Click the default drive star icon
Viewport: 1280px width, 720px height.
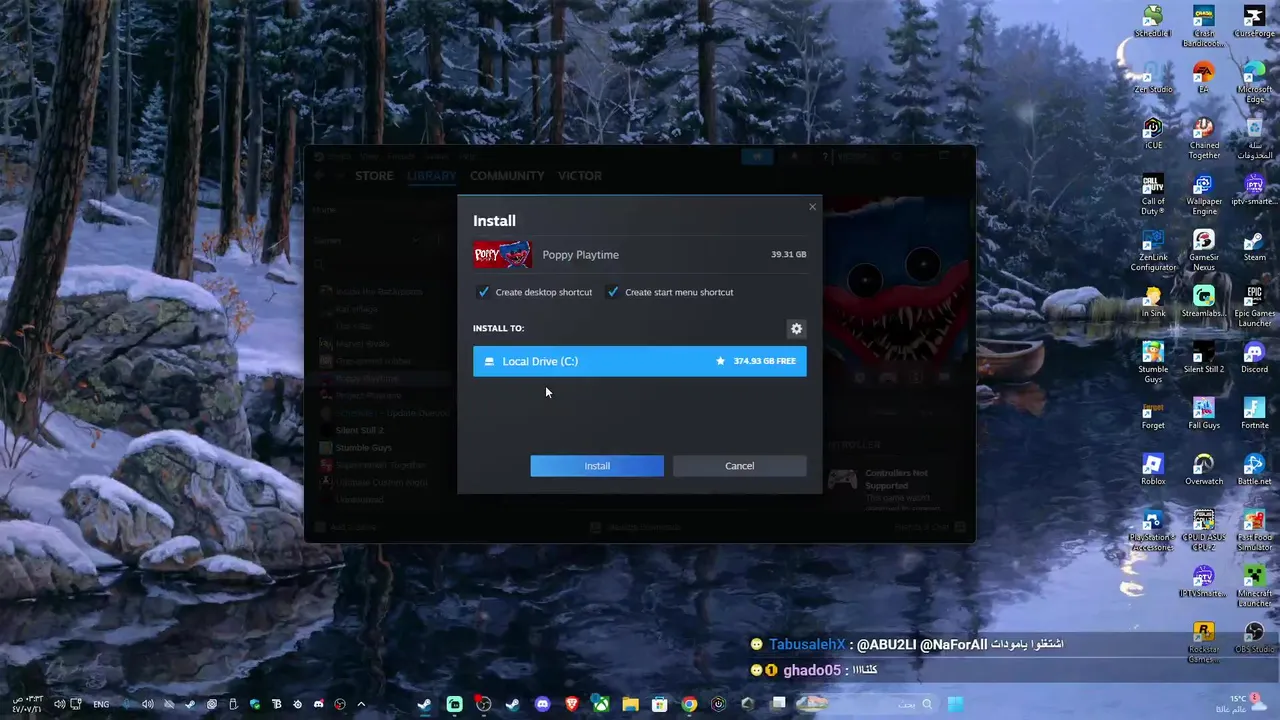(720, 361)
